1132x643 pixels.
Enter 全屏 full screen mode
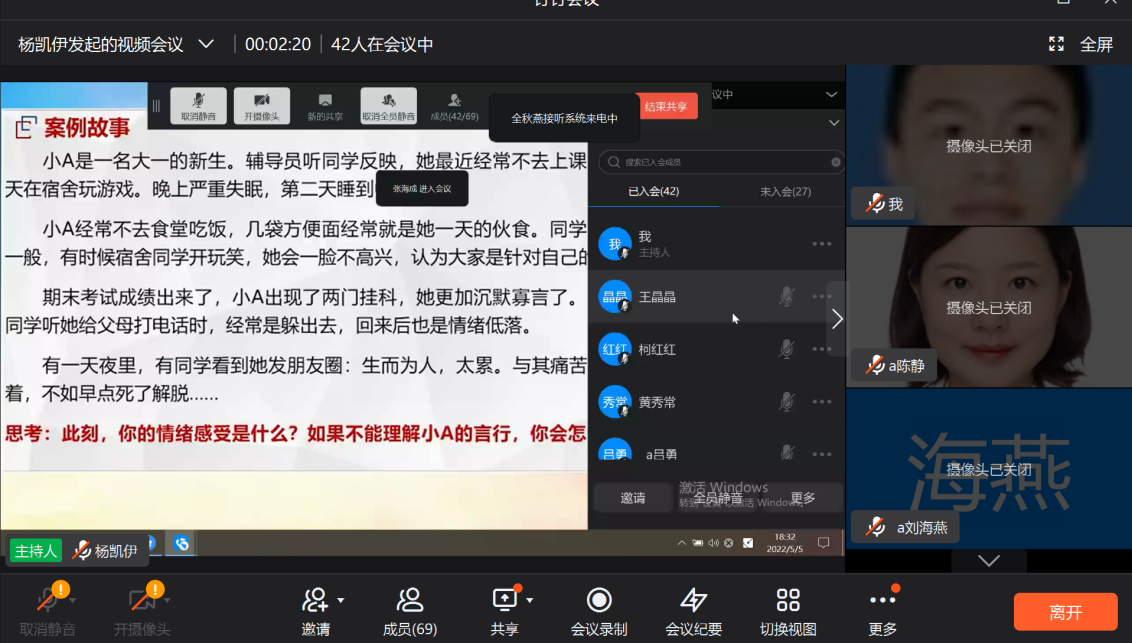pyautogui.click(x=1096, y=45)
